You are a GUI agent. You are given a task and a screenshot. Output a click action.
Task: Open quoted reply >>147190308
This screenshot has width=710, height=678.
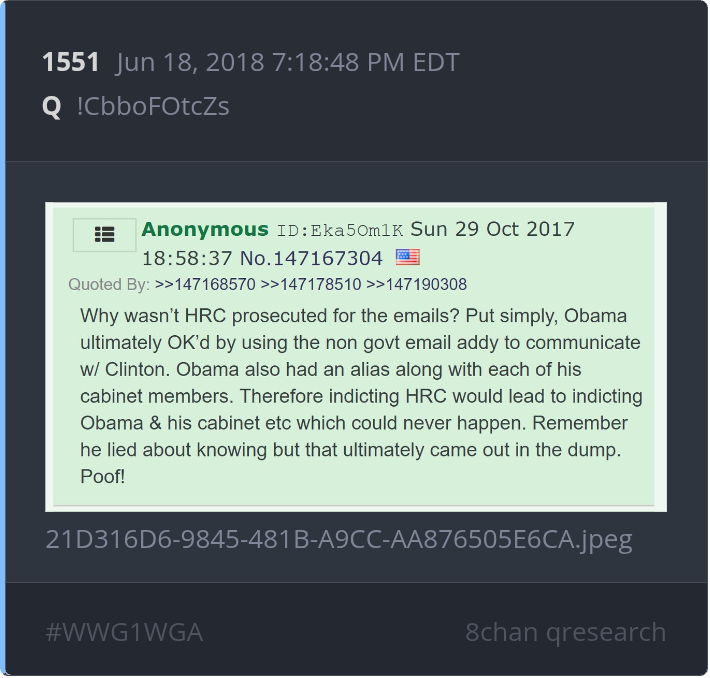pos(417,284)
